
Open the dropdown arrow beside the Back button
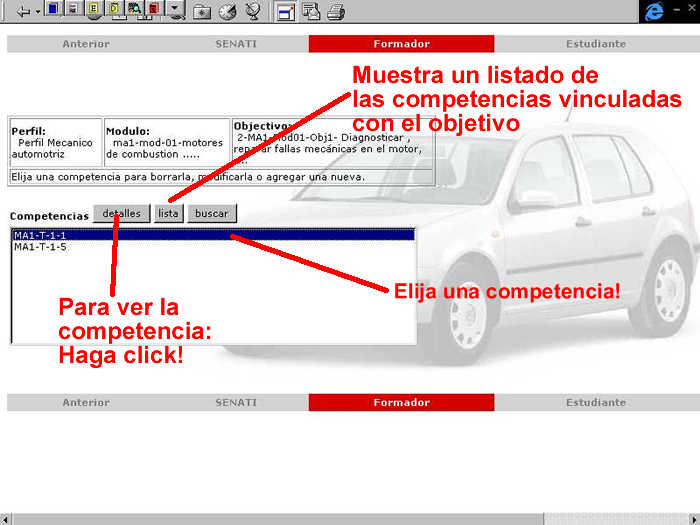(x=38, y=11)
